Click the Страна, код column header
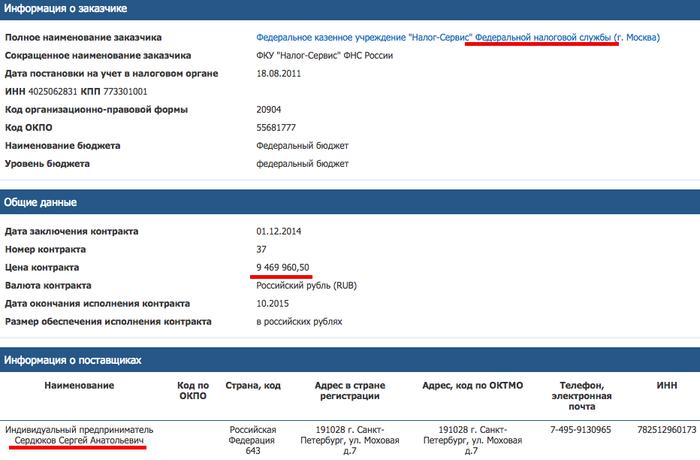 click(x=253, y=385)
